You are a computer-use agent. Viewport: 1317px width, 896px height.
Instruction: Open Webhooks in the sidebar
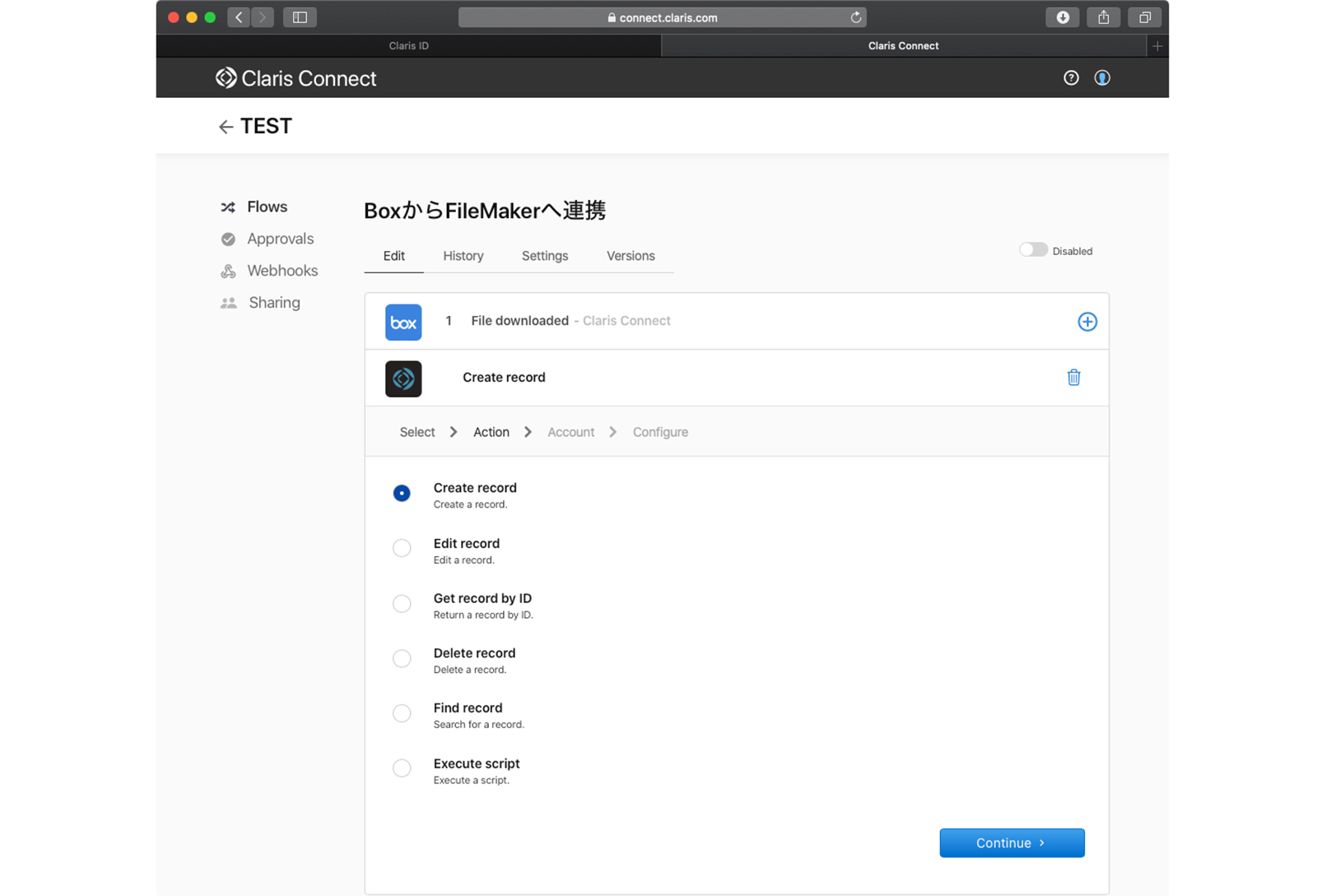(282, 271)
